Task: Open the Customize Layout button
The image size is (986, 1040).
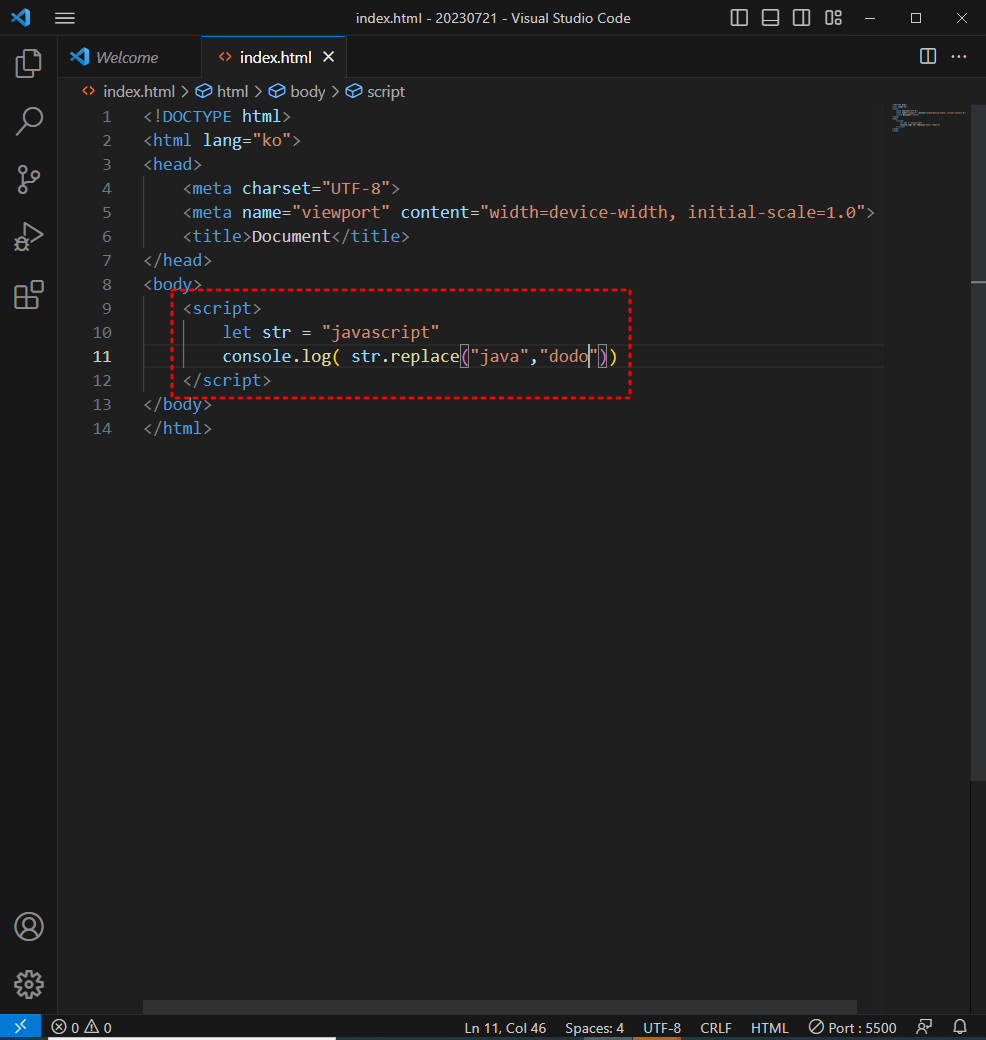Action: pos(833,18)
